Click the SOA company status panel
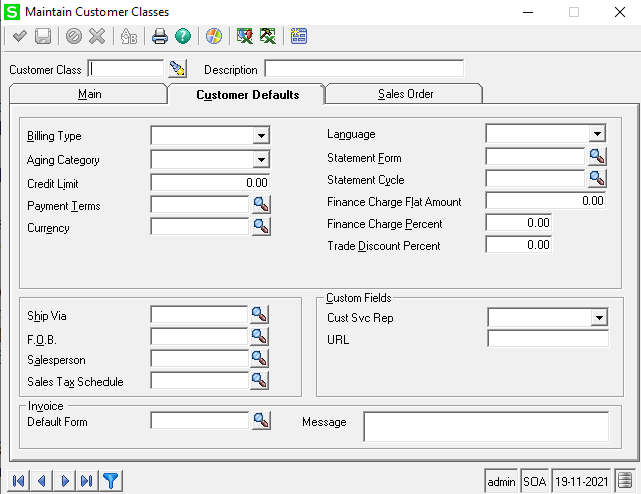The image size is (641, 494). coord(535,481)
